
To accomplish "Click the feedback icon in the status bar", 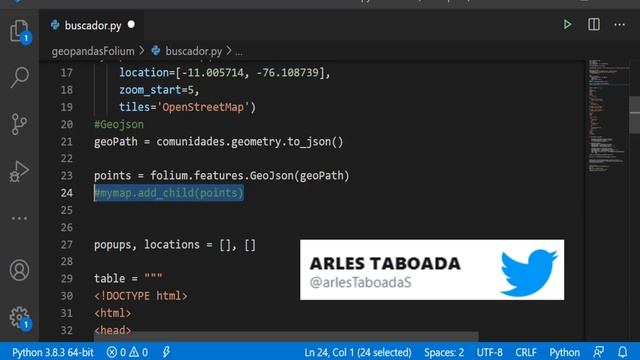I will [x=599, y=352].
